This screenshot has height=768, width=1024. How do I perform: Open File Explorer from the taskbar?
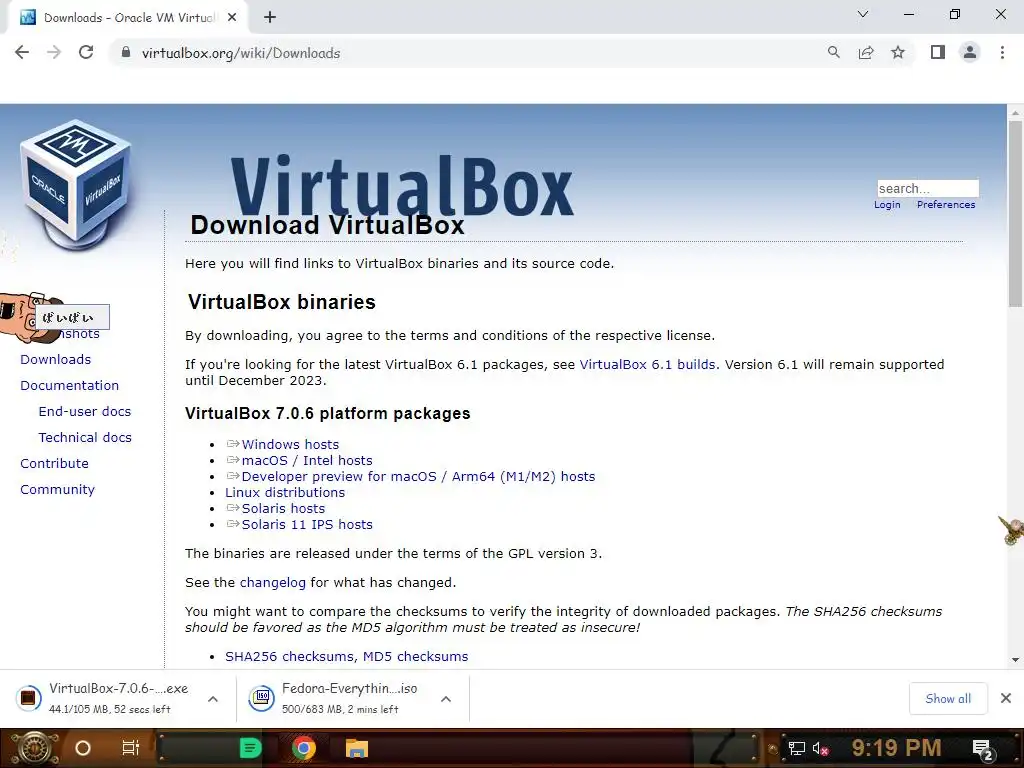point(357,748)
